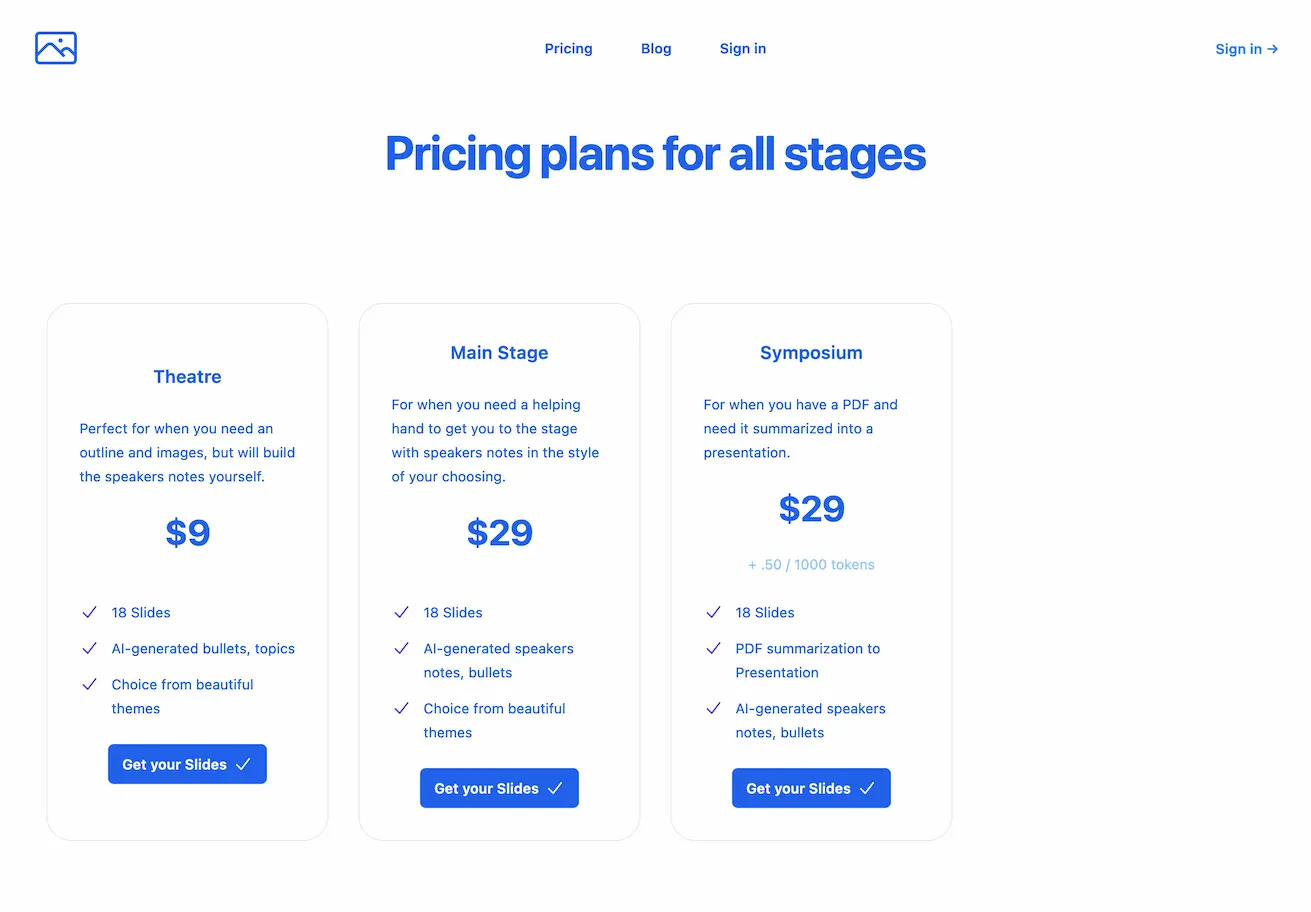Viewport: 1311px width, 912px height.
Task: Click the website logo in the top left
Action: point(55,47)
